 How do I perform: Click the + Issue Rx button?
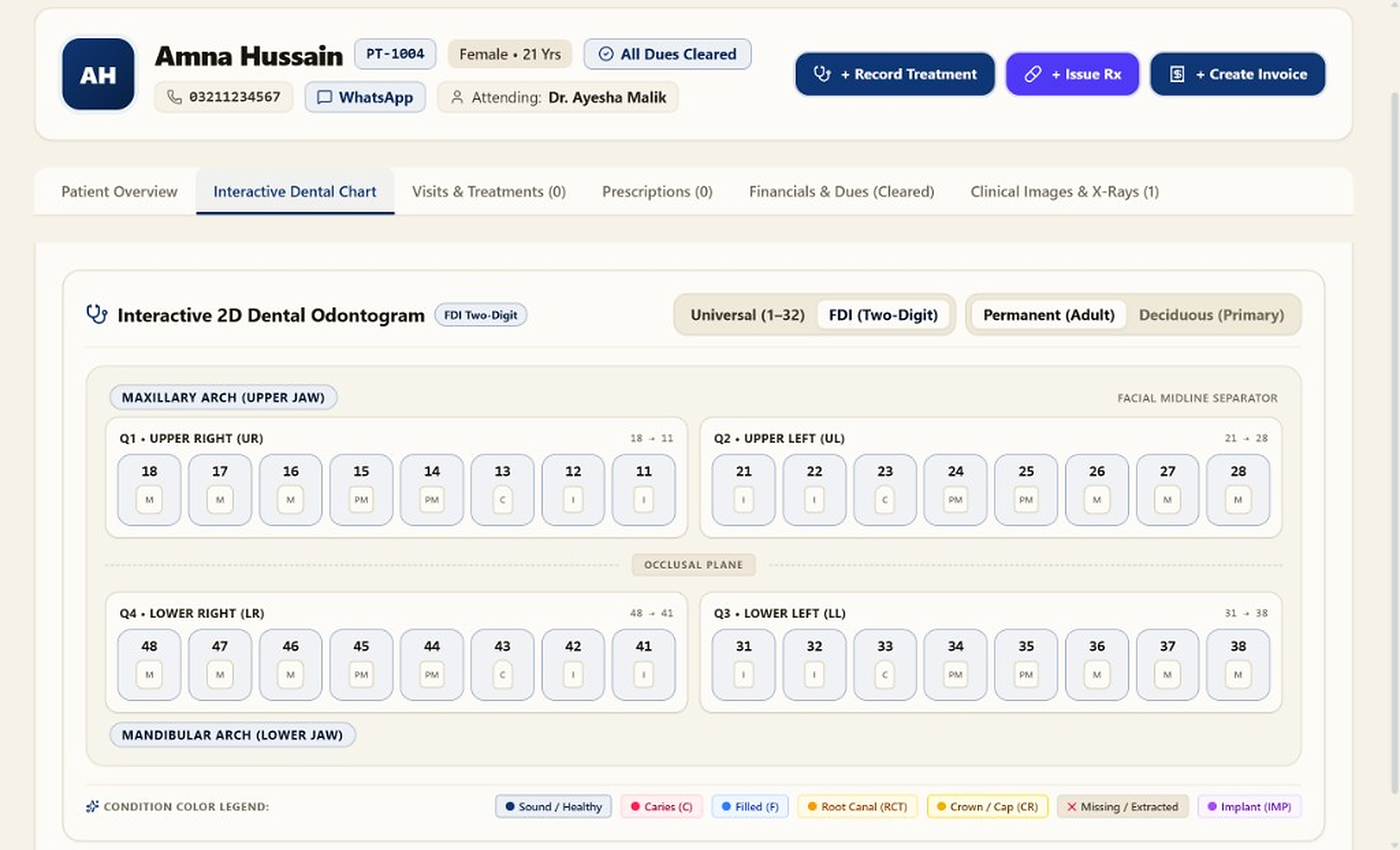pos(1073,74)
